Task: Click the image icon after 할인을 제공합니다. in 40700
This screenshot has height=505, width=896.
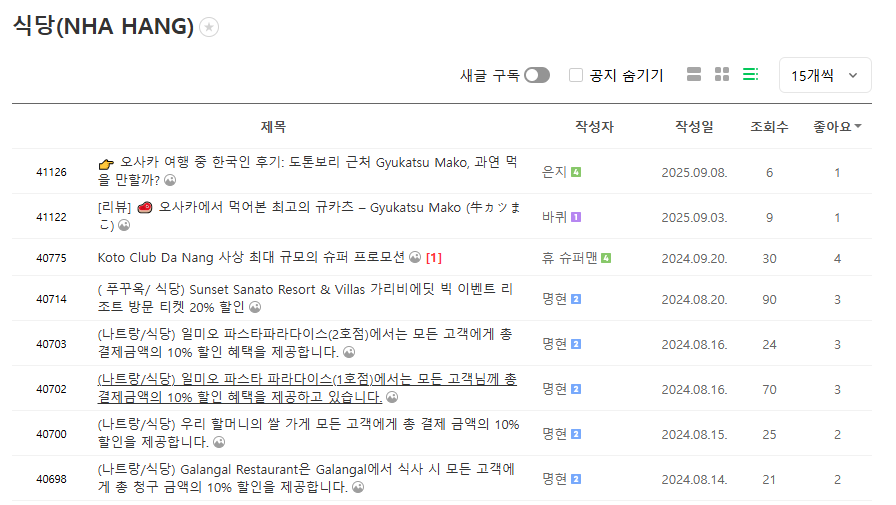Action: click(x=219, y=442)
